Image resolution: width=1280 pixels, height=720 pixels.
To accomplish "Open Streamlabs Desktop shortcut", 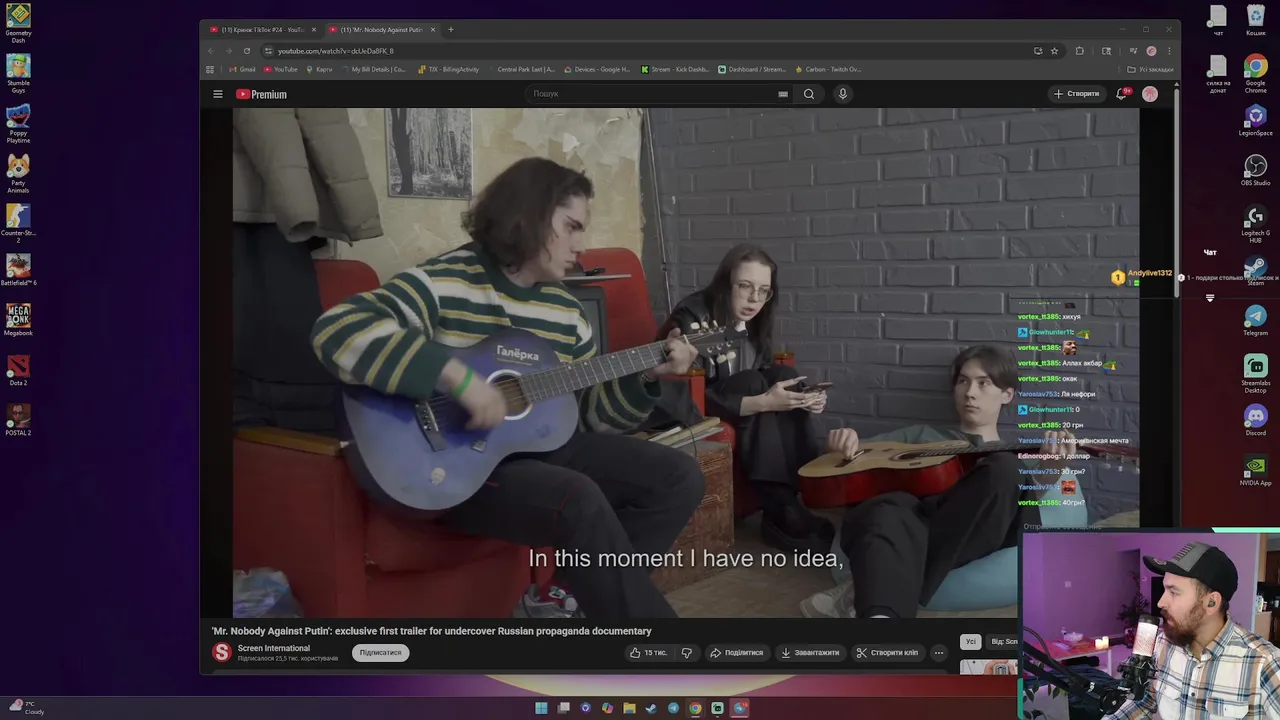I will click(x=1255, y=373).
